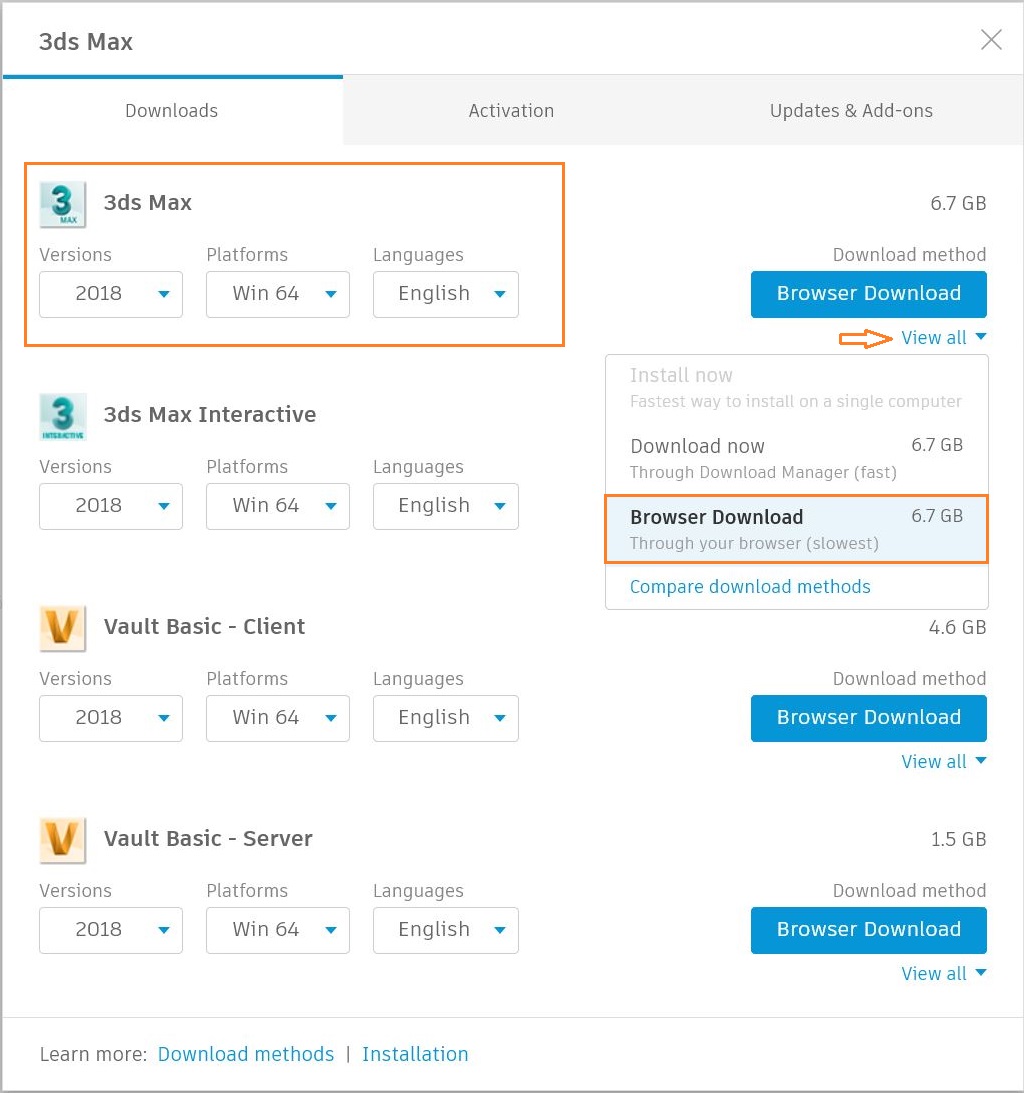Switch to the Activation tab
The width and height of the screenshot is (1024, 1093).
tap(511, 111)
